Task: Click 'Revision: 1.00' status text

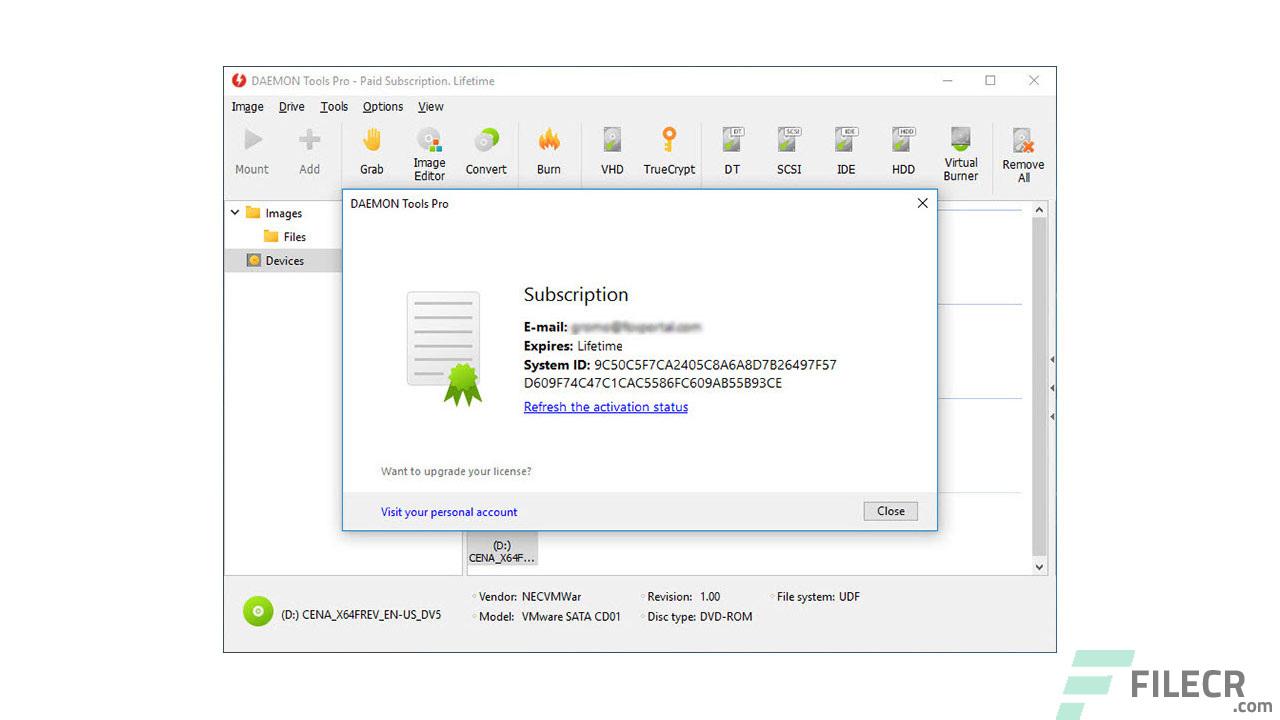Action: coord(683,597)
